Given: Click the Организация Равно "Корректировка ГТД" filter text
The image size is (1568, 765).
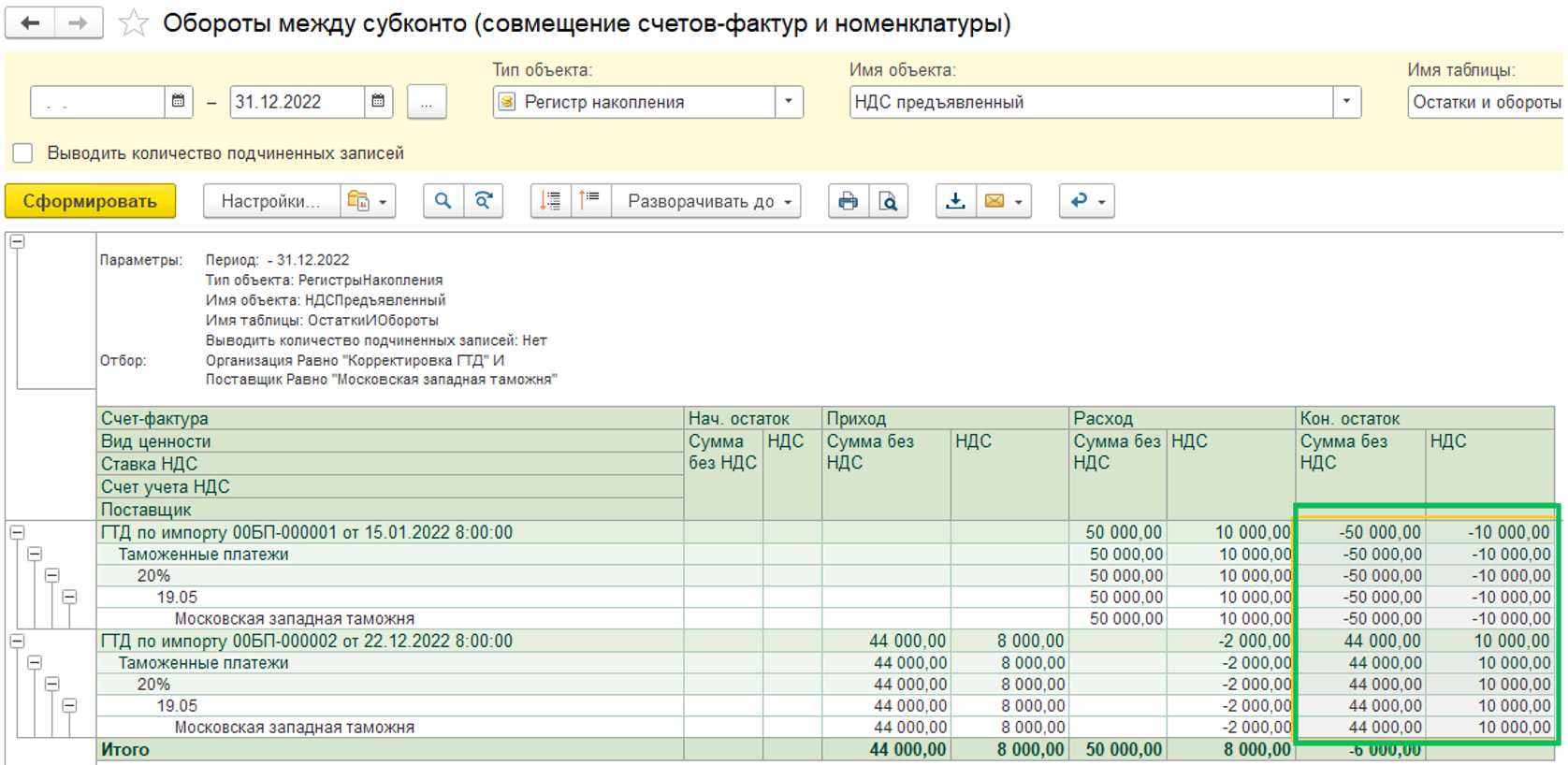Looking at the screenshot, I should tap(355, 360).
